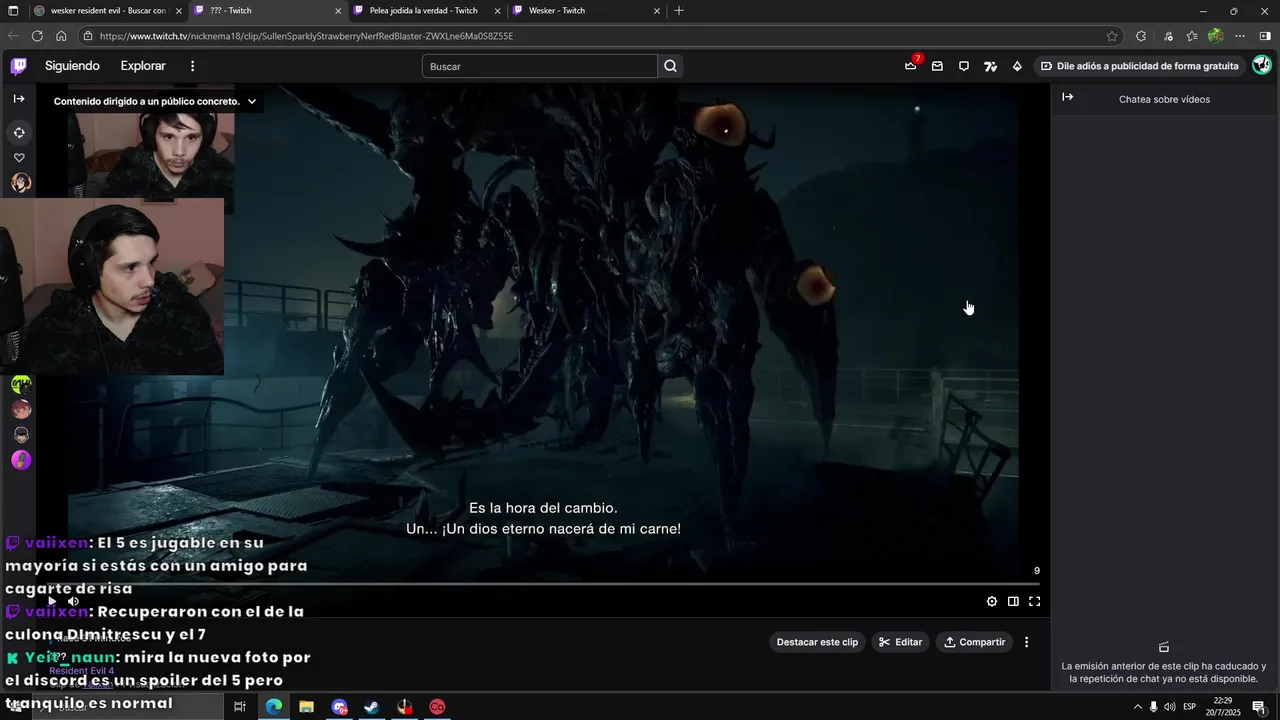This screenshot has width=1280, height=720.
Task: Open the notifications inbox icon
Action: 937,66
